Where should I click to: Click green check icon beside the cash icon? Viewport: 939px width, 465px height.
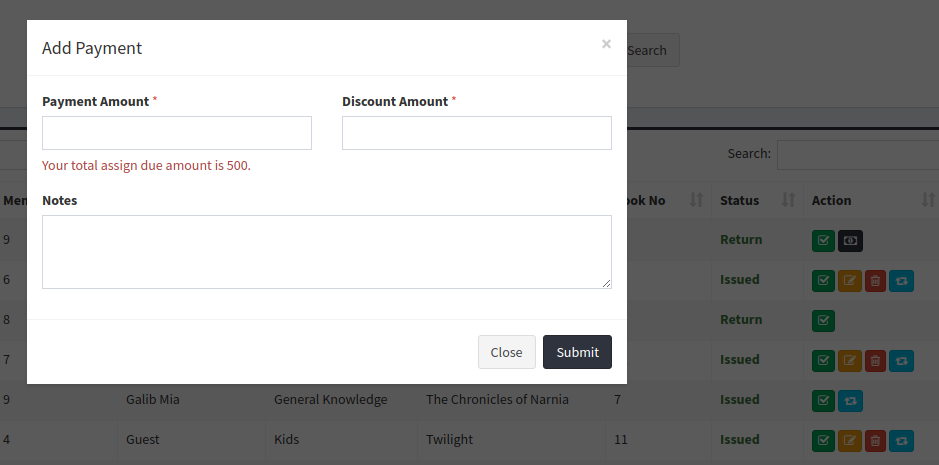[823, 240]
